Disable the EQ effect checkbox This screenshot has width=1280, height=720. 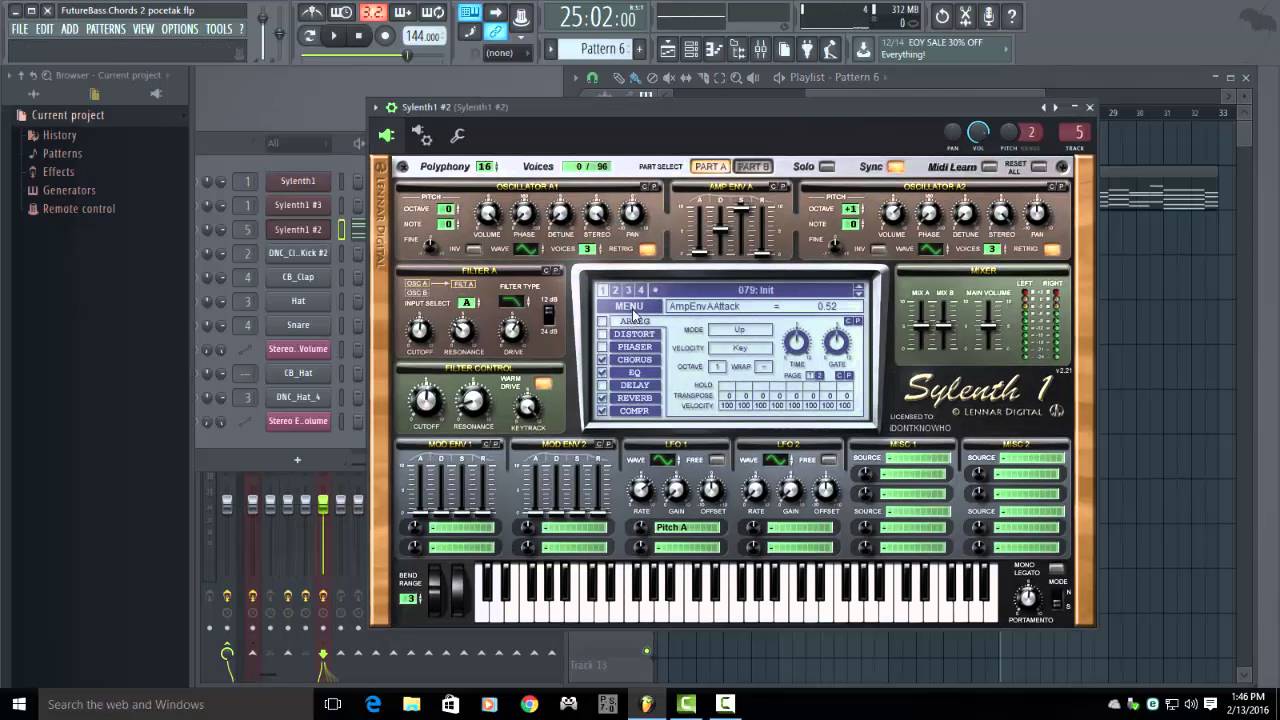(x=602, y=373)
